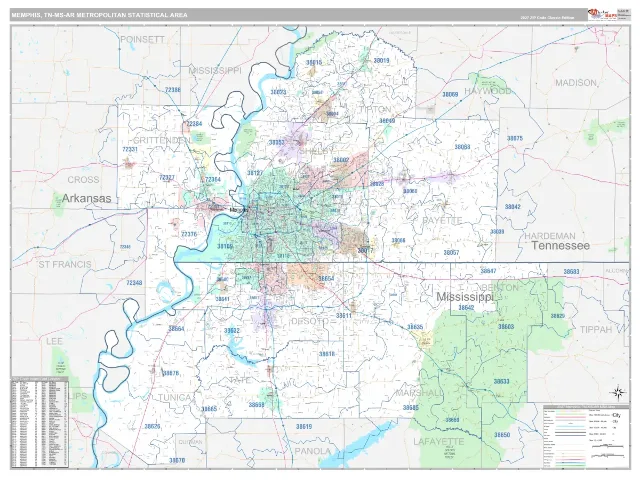The image size is (640, 480).
Task: Click the LEE county label
Action: coord(54,341)
